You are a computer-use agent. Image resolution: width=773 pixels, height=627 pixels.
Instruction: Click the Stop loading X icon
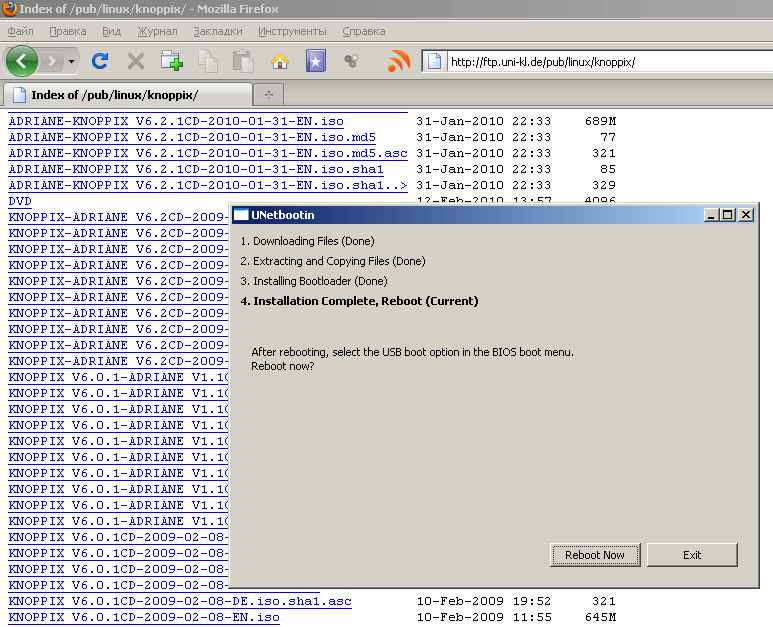pos(136,62)
